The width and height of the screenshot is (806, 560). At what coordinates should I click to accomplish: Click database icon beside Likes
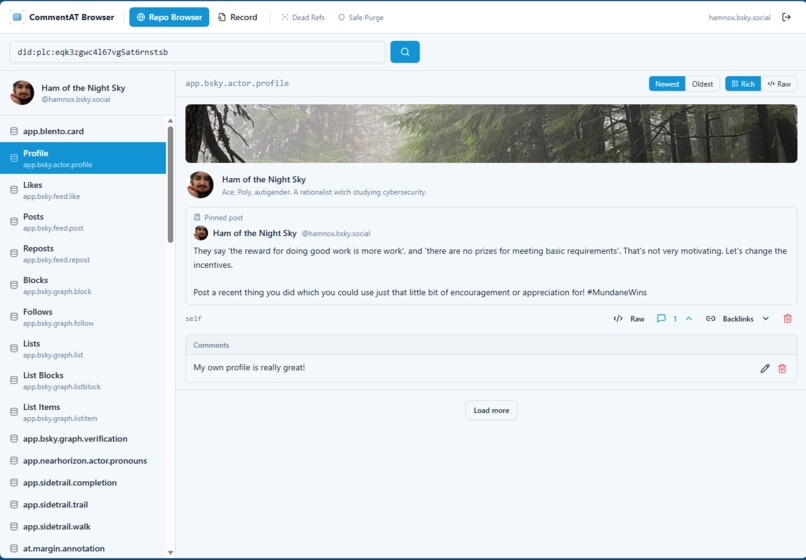[14, 190]
